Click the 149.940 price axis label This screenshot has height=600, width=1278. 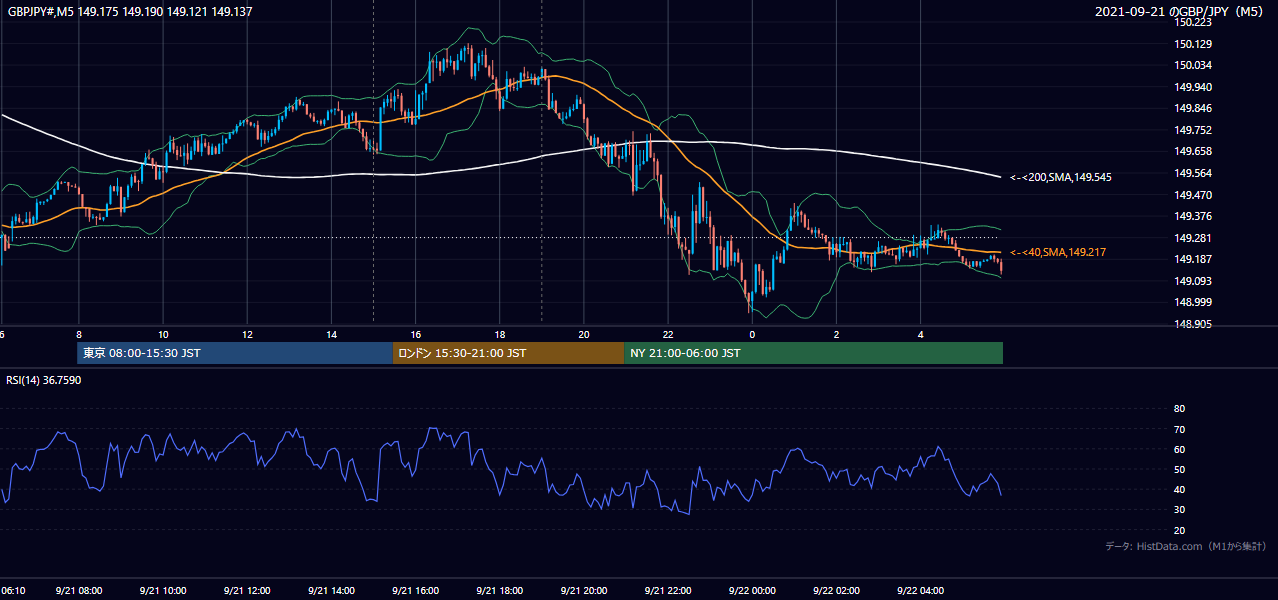tap(1193, 87)
